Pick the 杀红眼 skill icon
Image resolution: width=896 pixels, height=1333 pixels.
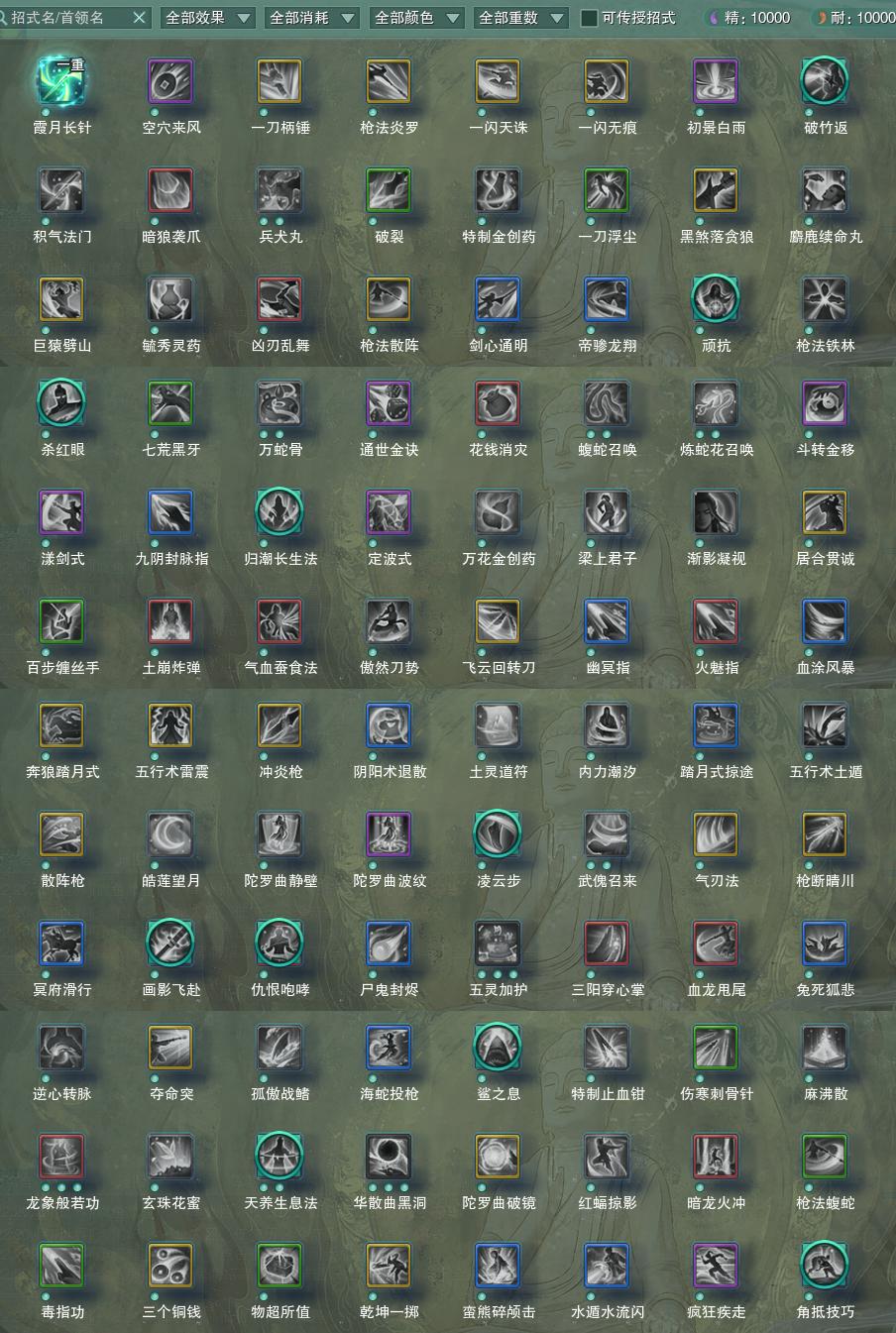[62, 403]
